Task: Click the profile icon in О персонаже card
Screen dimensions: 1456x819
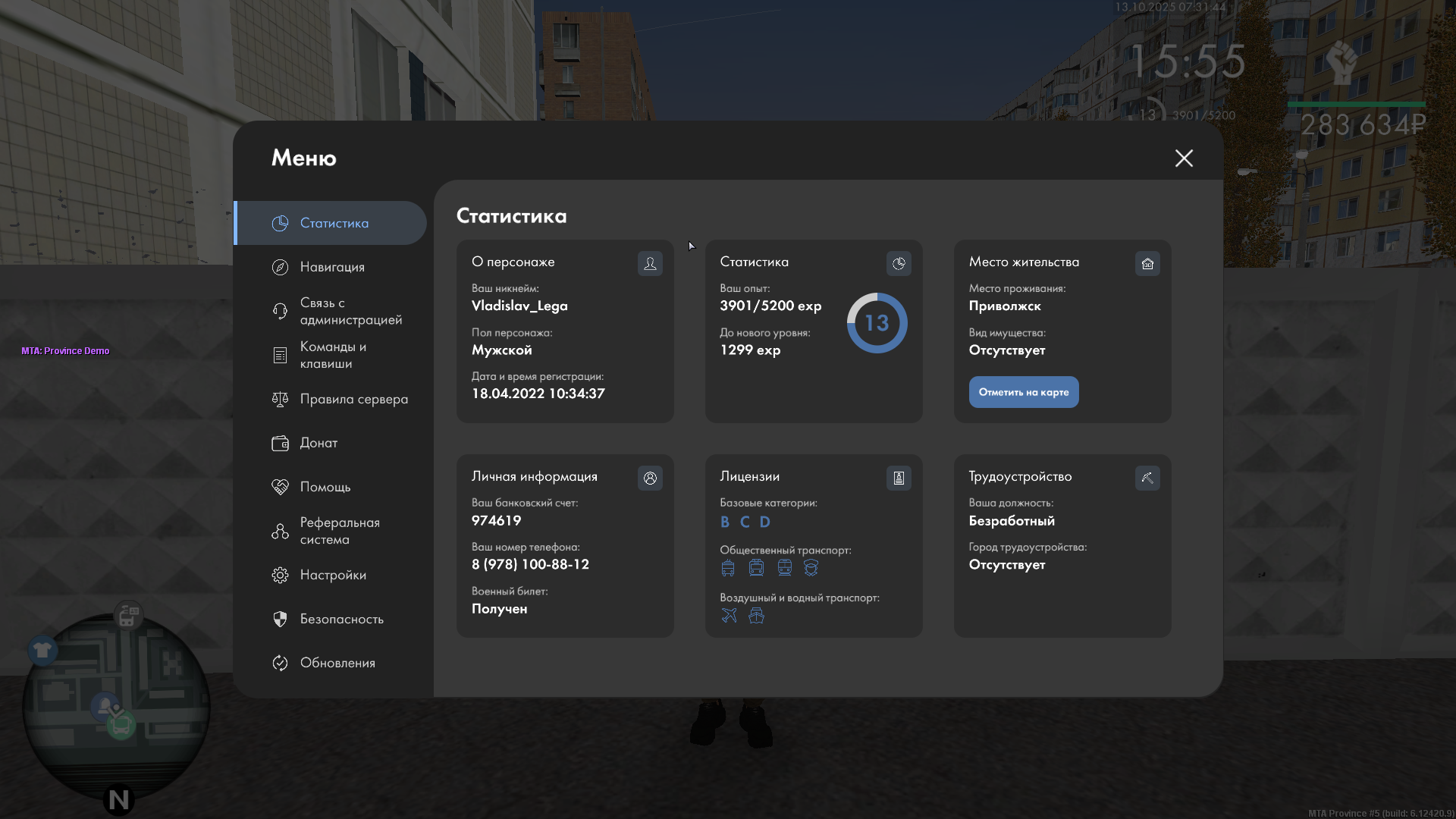Action: tap(650, 263)
